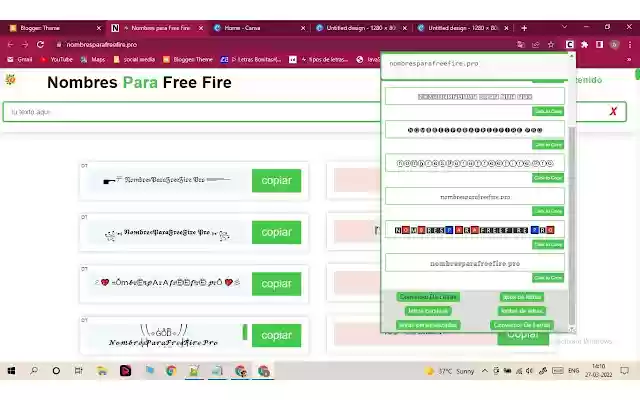The image size is (640, 400).
Task: Click the translate page icon in address bar
Action: [x=520, y=44]
